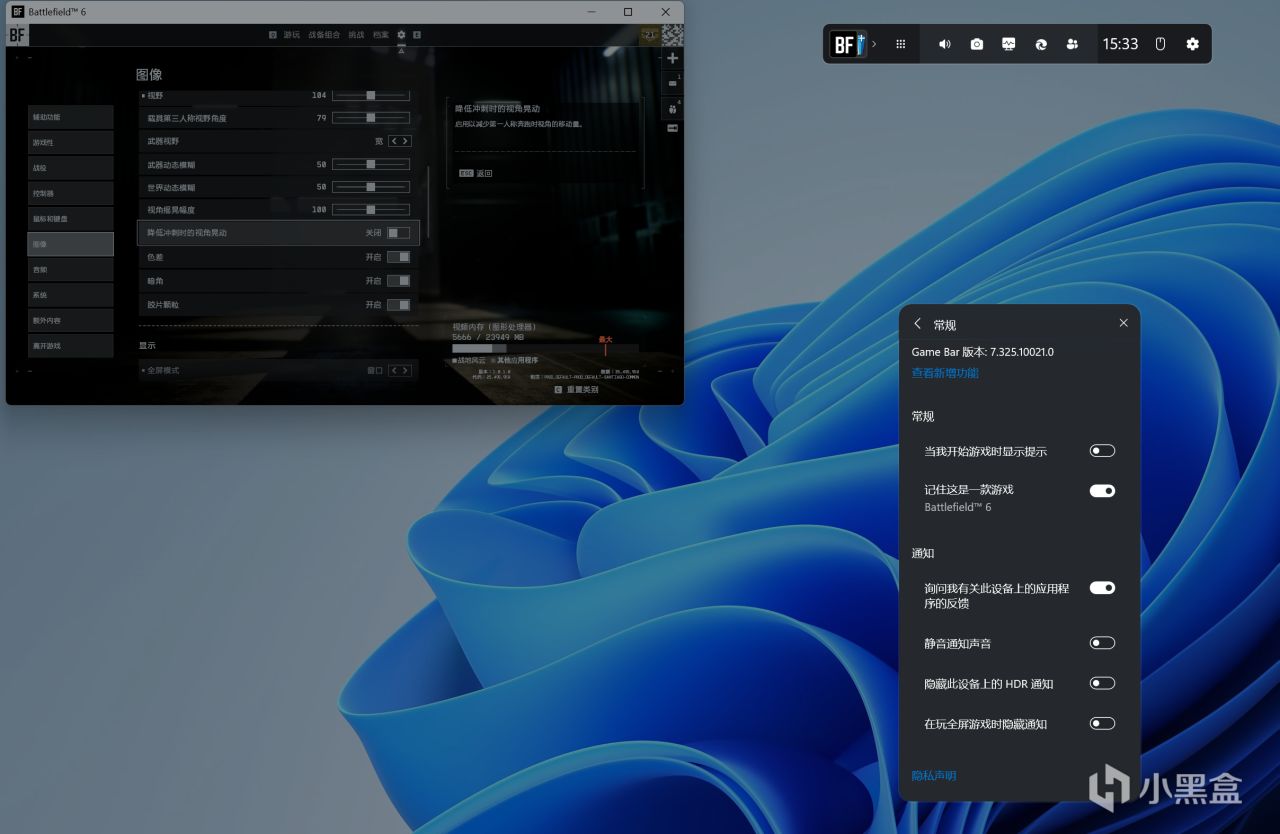
Task: Open the 隐私声明 link
Action: [x=934, y=776]
